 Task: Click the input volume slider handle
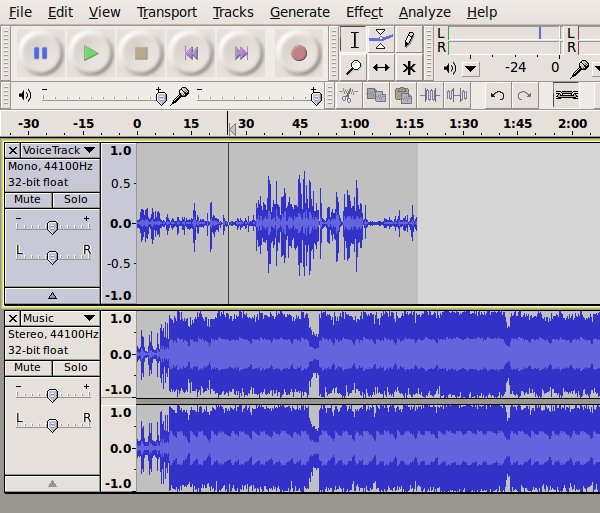point(316,98)
